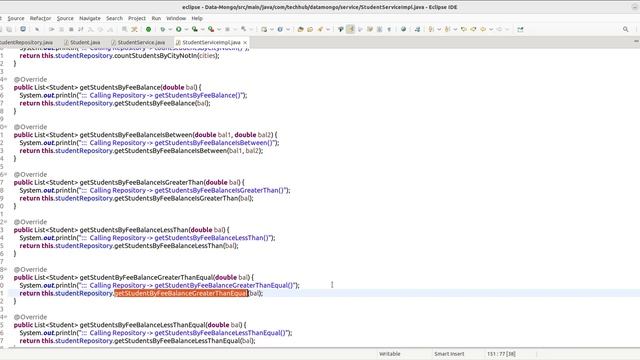Click 'bal1' parameter in getStudentsByFeeBalanceIsBetween signature
The height and width of the screenshot is (360, 640).
224,135
